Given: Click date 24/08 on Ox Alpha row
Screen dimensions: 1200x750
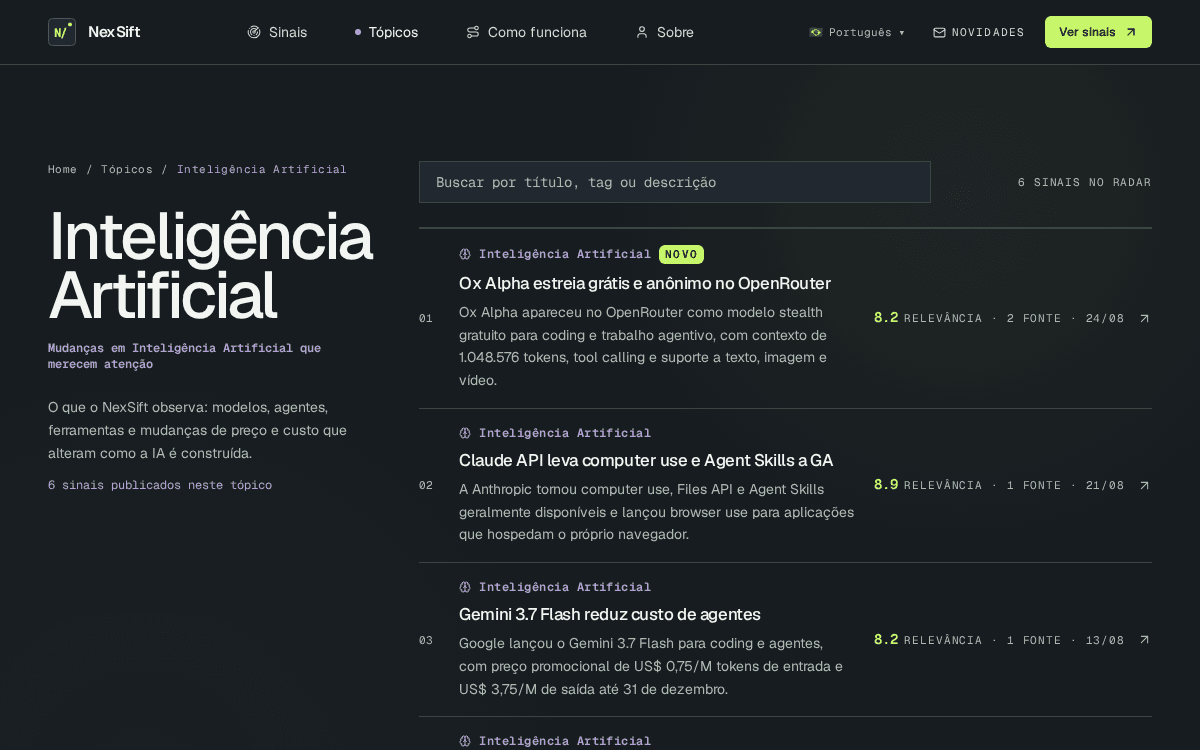Looking at the screenshot, I should pos(1105,318).
